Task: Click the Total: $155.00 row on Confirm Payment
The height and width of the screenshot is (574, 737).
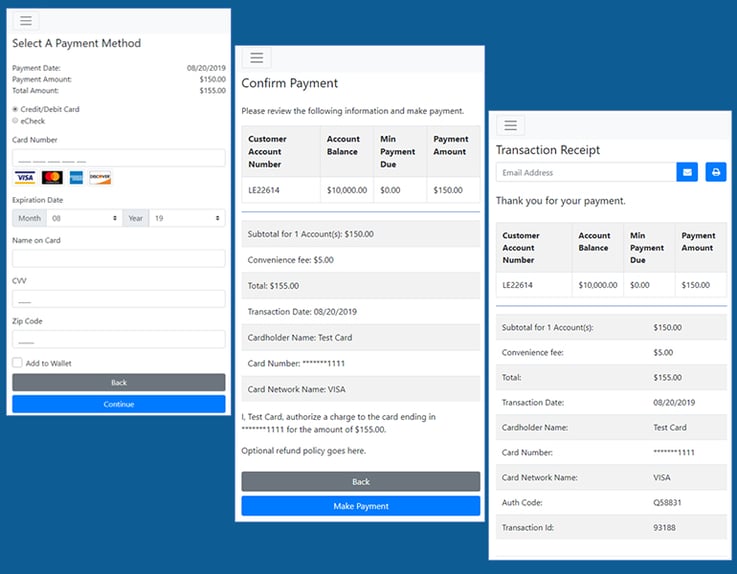Action: [x=361, y=286]
